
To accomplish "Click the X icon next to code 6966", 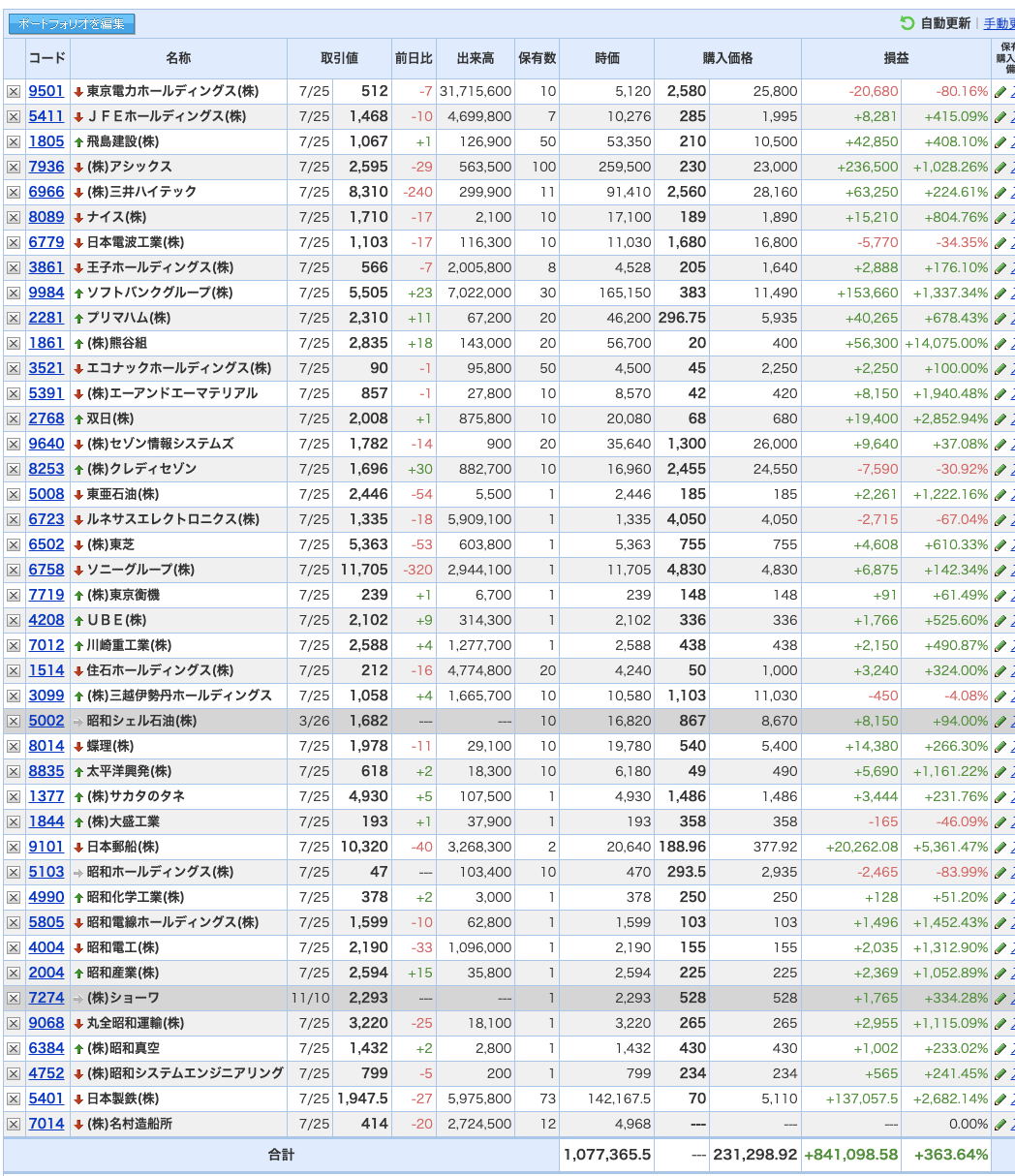I will 14,192.
